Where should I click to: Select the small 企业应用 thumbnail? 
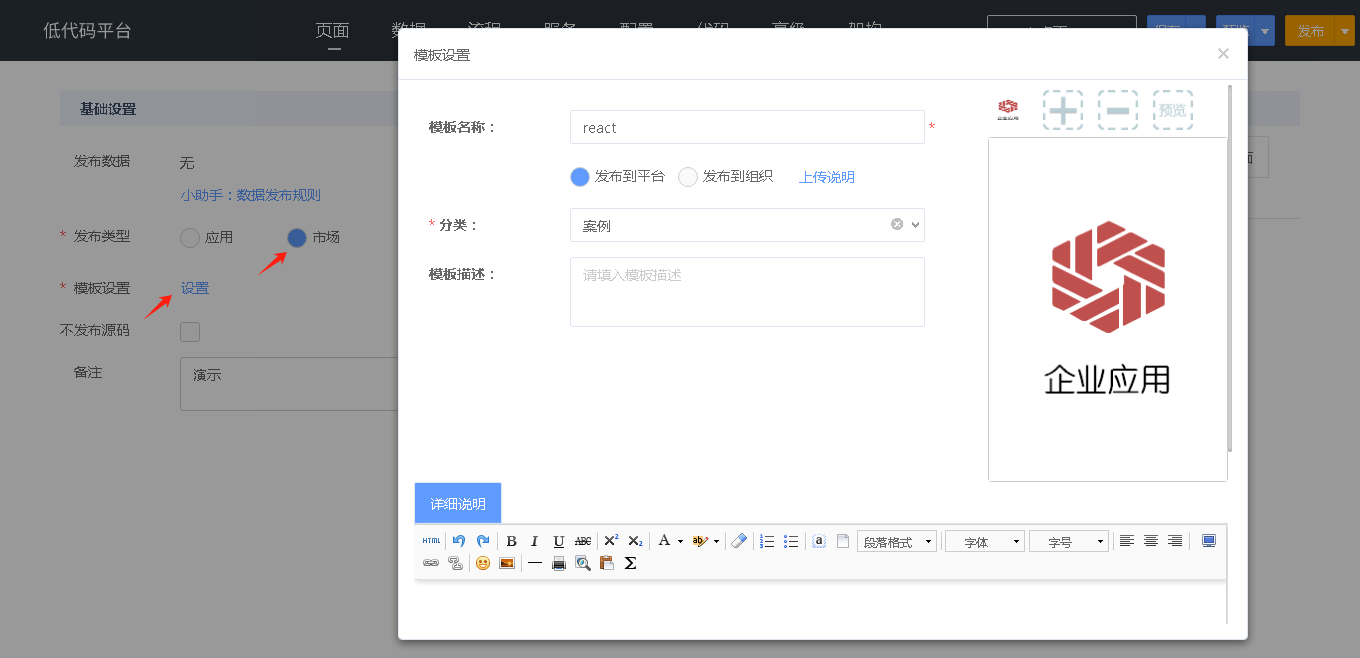1008,110
